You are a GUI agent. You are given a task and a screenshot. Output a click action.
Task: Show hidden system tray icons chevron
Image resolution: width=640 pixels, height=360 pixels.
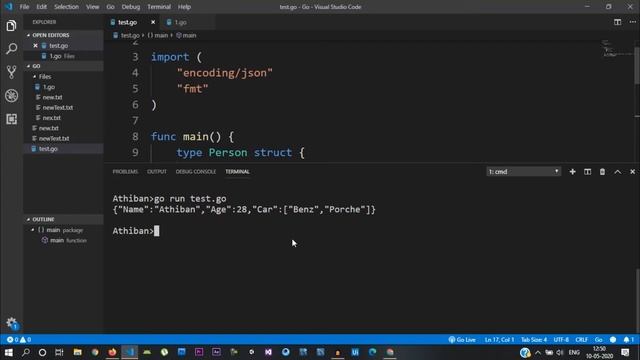(x=538, y=352)
